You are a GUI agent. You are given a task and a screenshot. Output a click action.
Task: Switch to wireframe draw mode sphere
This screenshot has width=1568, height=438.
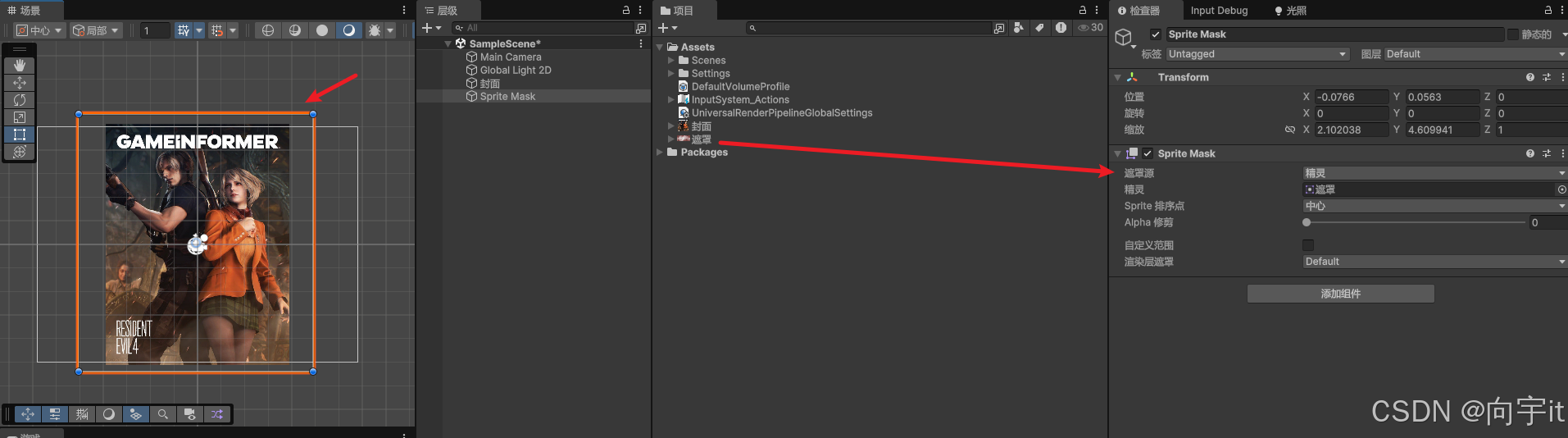pyautogui.click(x=268, y=30)
